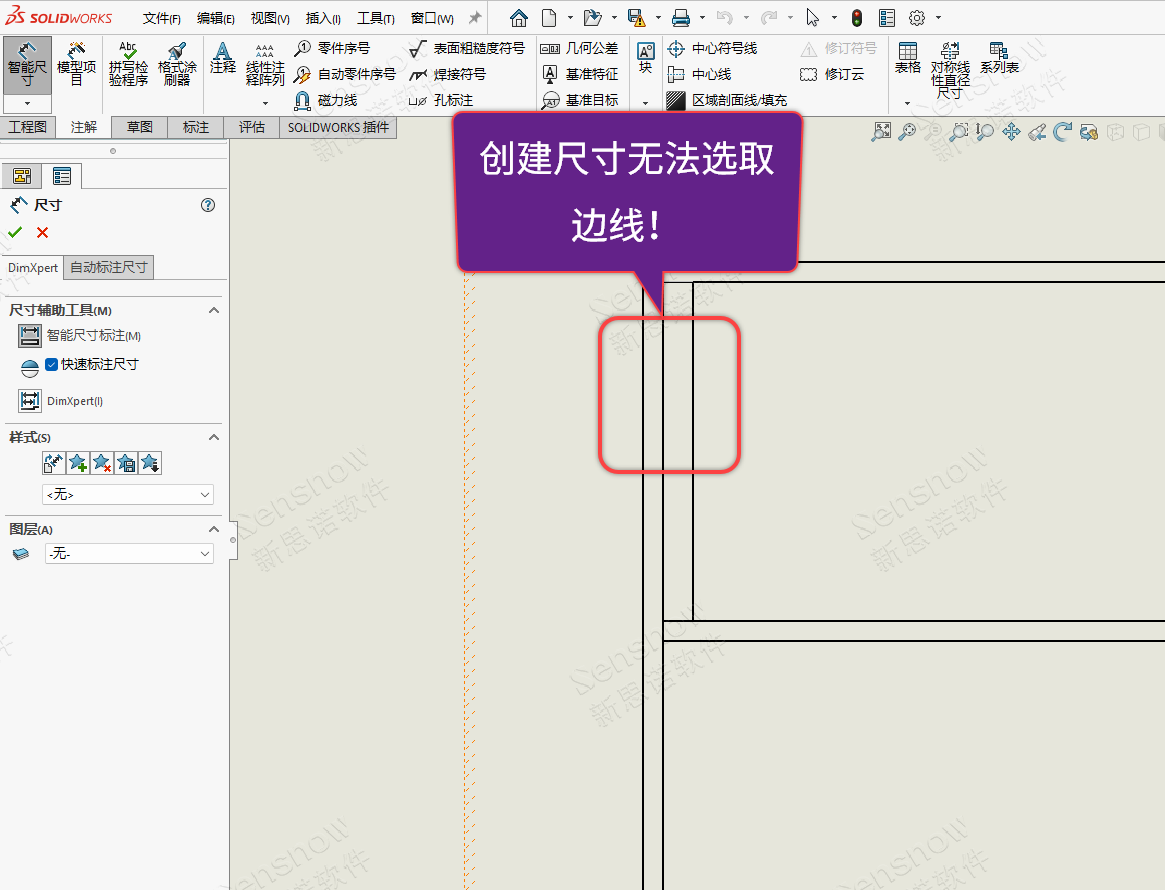
Task: Add a Surface Finish symbol (表面粗糙度符号)
Action: click(467, 48)
